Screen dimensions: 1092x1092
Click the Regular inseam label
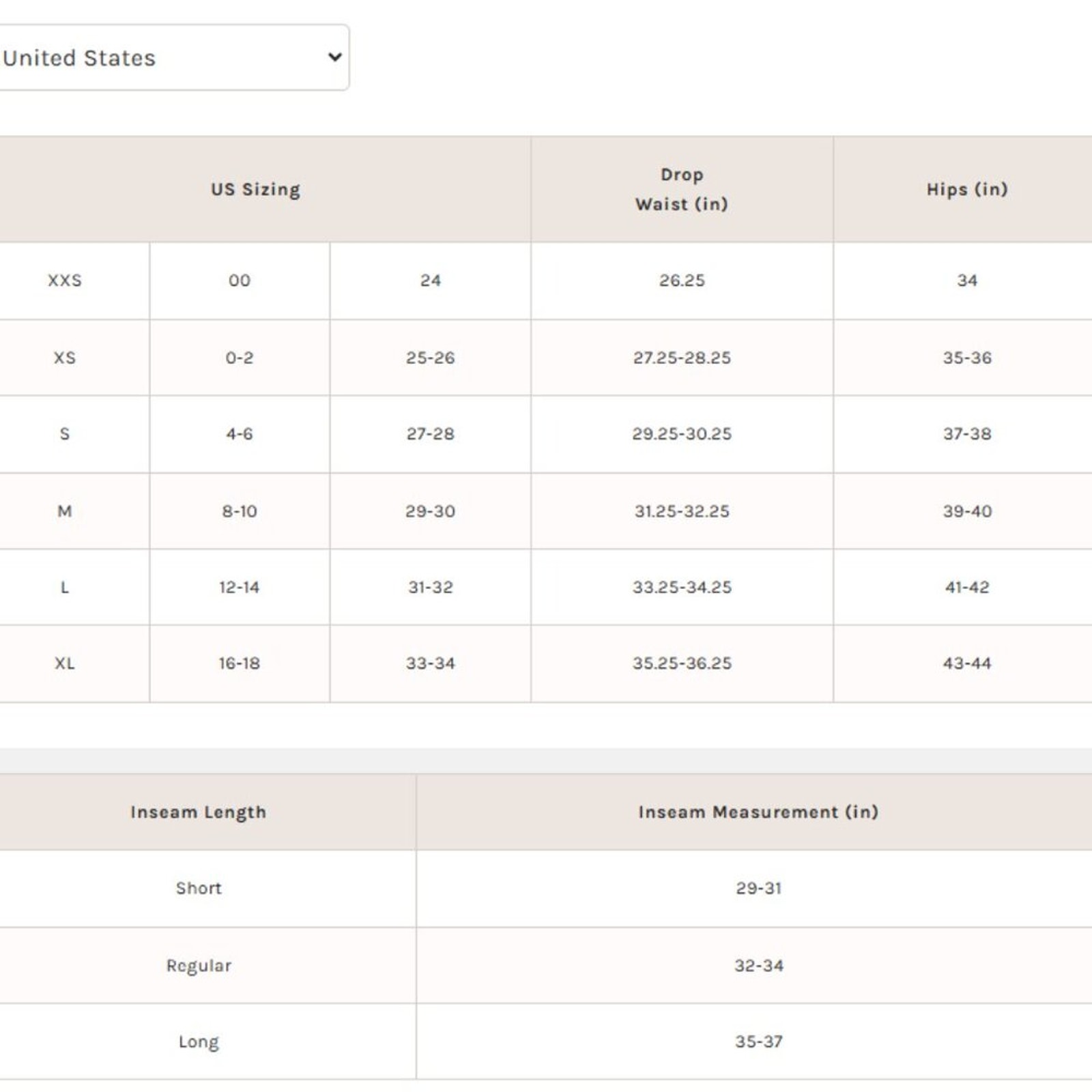(x=199, y=966)
